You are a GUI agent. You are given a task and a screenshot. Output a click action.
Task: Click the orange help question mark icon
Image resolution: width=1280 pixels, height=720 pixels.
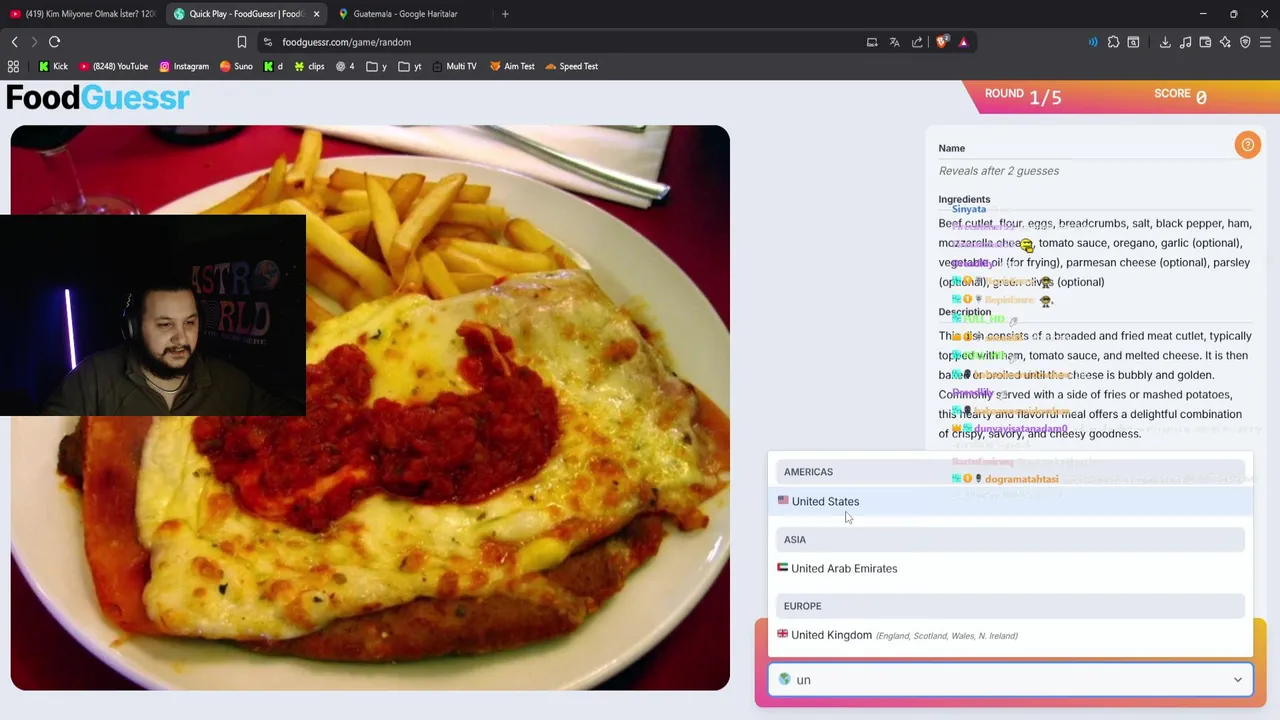pos(1247,145)
